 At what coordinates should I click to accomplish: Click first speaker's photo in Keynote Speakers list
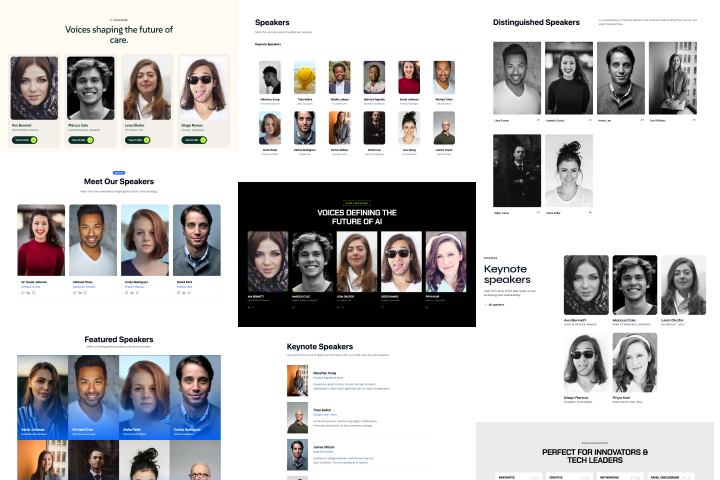click(298, 381)
